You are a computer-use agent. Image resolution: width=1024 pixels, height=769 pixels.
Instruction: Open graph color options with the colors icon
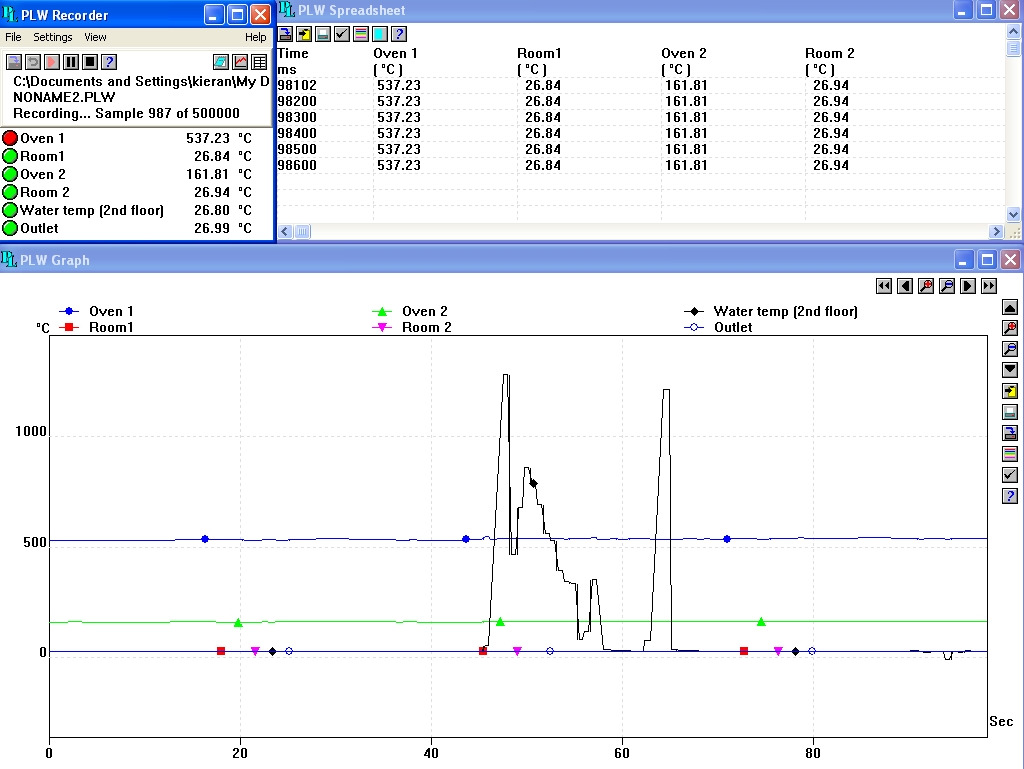(1011, 452)
